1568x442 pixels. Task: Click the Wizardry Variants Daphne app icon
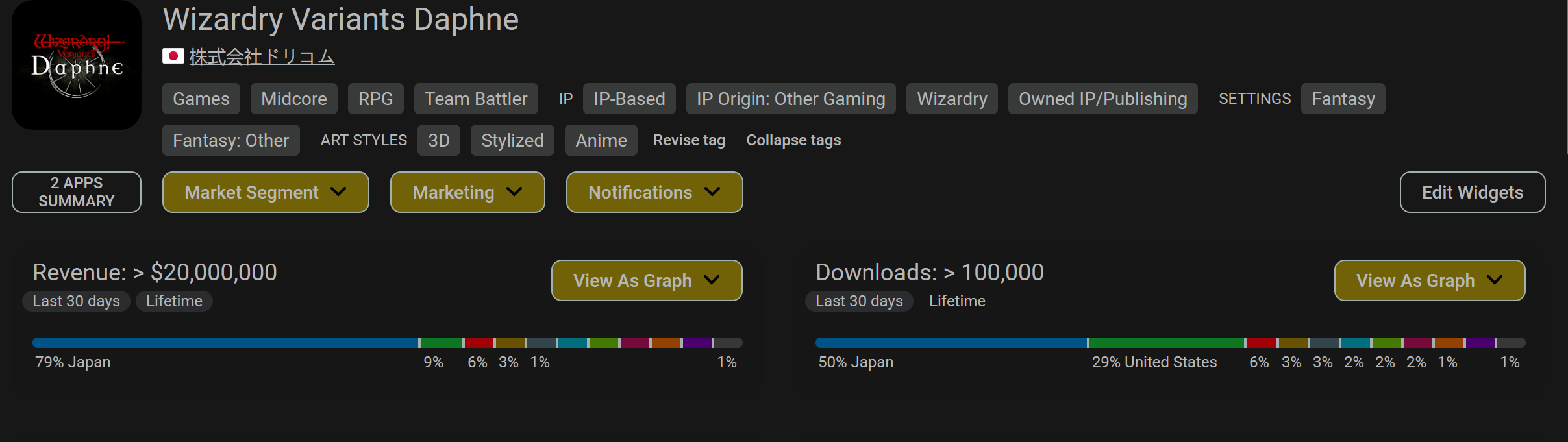pyautogui.click(x=77, y=64)
